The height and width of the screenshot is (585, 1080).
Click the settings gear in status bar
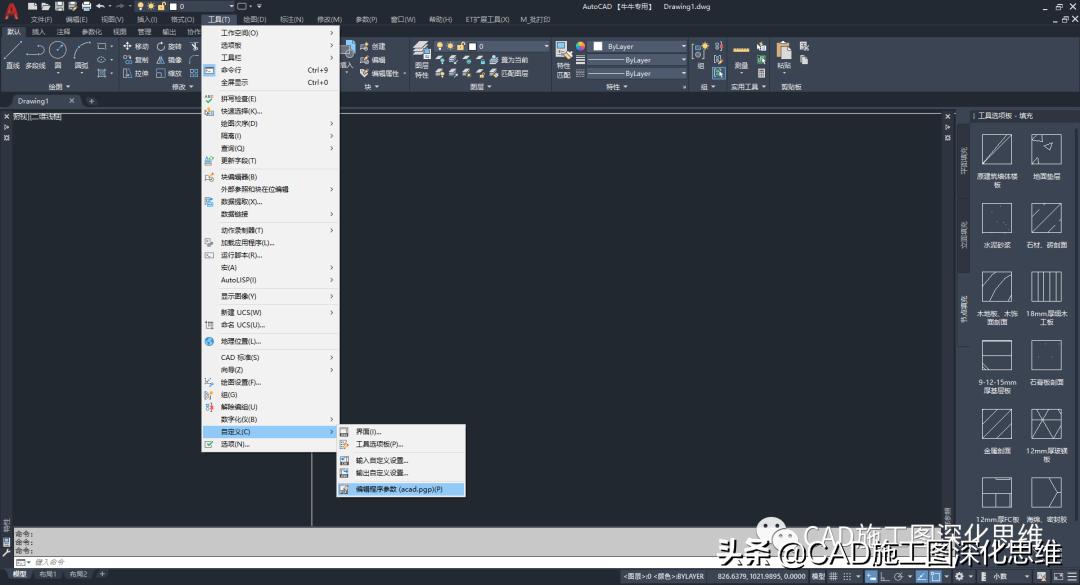coord(959,576)
